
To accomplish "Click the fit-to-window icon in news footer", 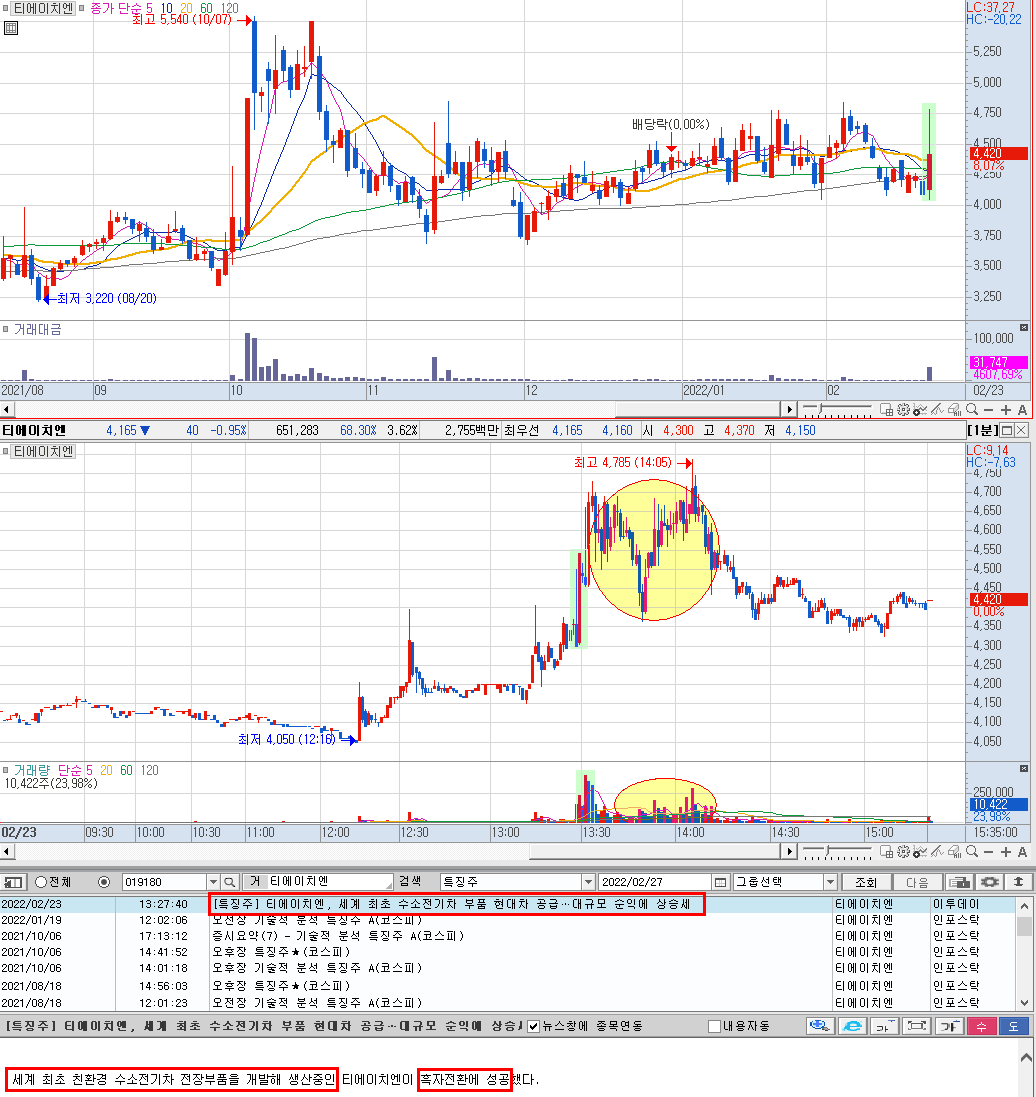I will 916,1026.
